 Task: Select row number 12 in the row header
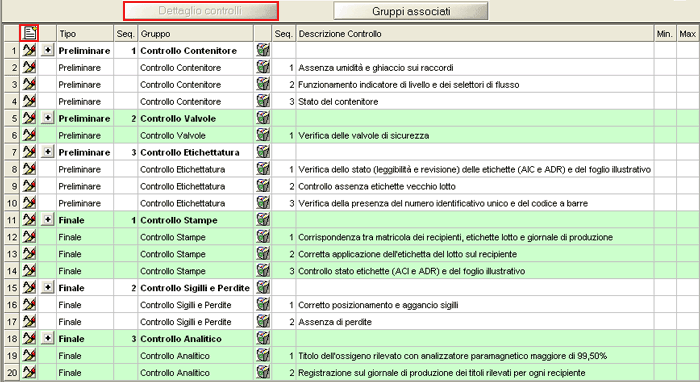(12, 237)
